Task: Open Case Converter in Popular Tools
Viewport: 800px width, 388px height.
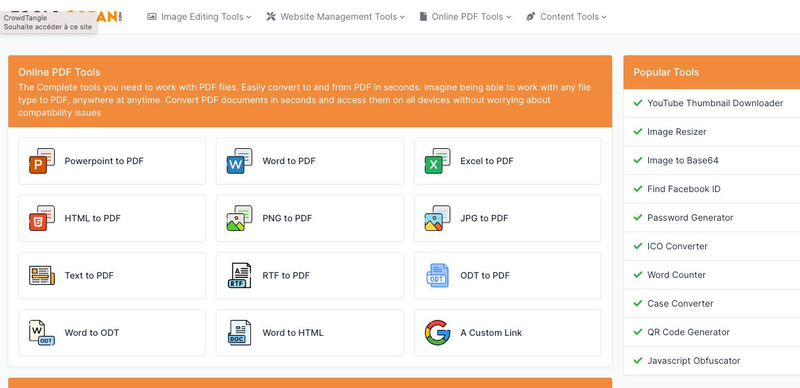Action: (x=680, y=303)
